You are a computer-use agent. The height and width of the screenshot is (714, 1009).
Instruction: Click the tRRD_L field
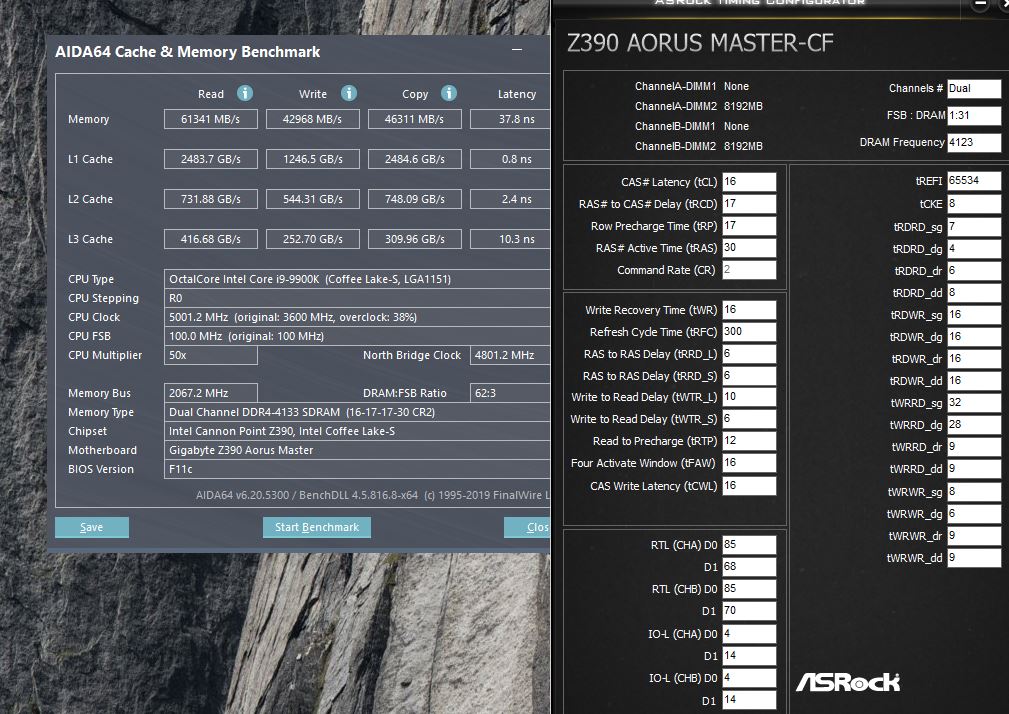(749, 354)
